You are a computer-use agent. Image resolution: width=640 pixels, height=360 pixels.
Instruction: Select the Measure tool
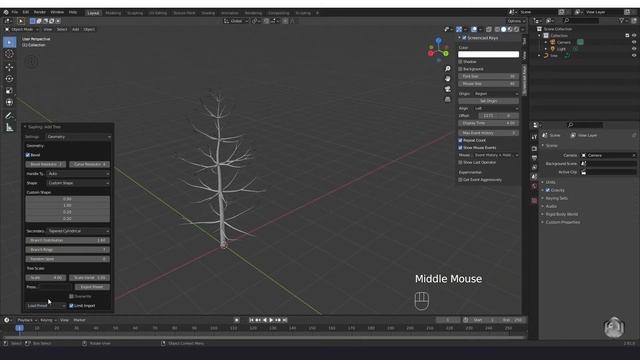point(9,127)
